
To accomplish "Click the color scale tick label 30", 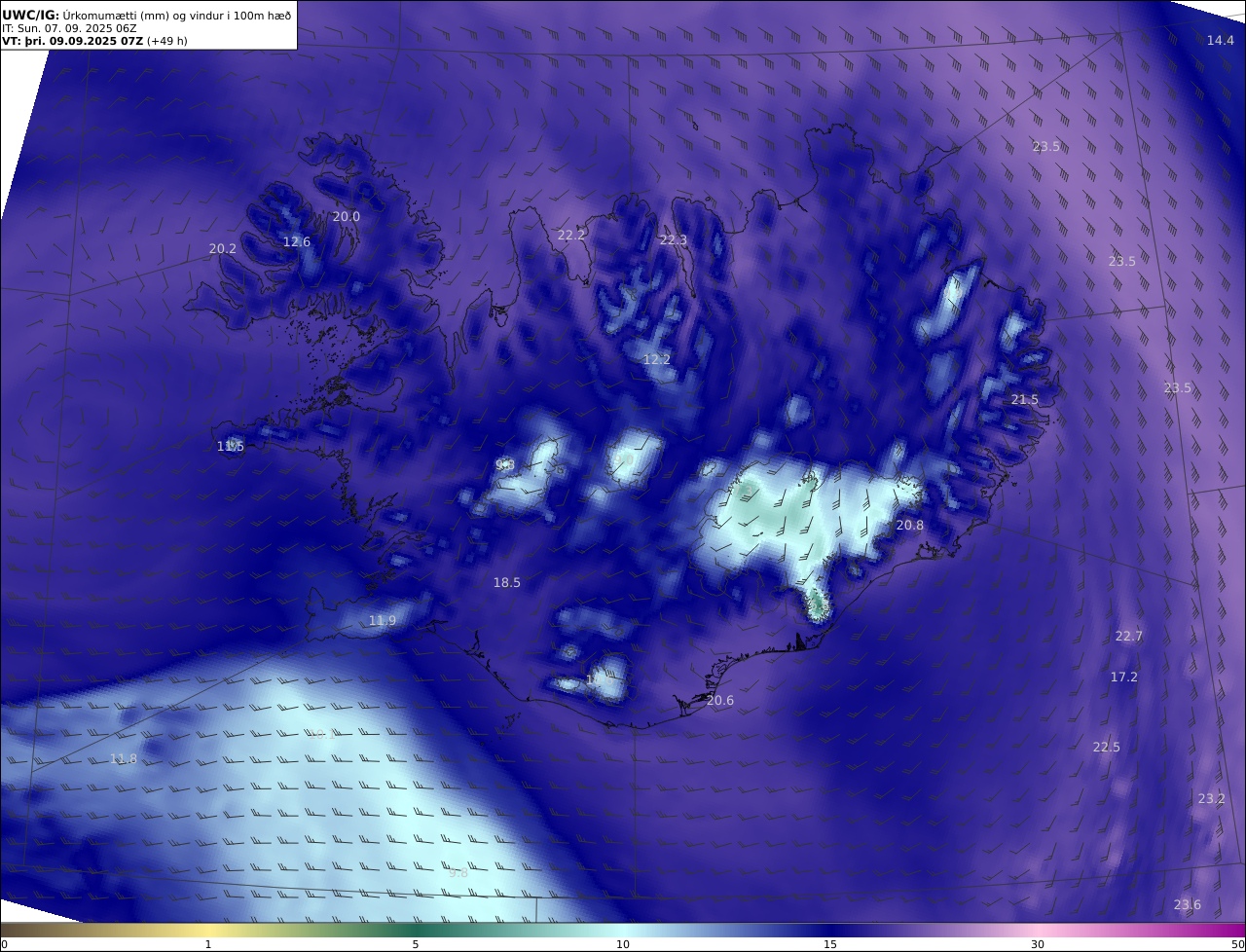I will pyautogui.click(x=1038, y=944).
